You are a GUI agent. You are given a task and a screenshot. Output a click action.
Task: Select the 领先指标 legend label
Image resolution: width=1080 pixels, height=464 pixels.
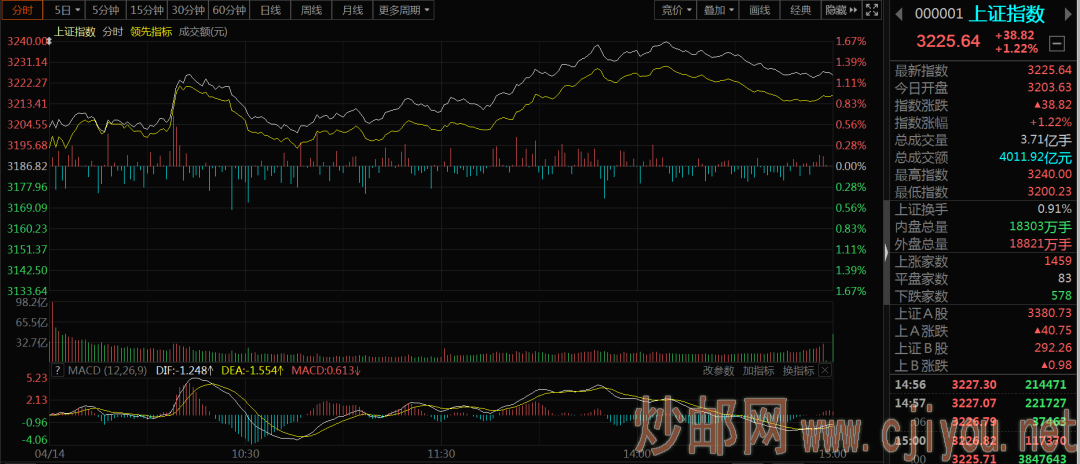pos(151,32)
